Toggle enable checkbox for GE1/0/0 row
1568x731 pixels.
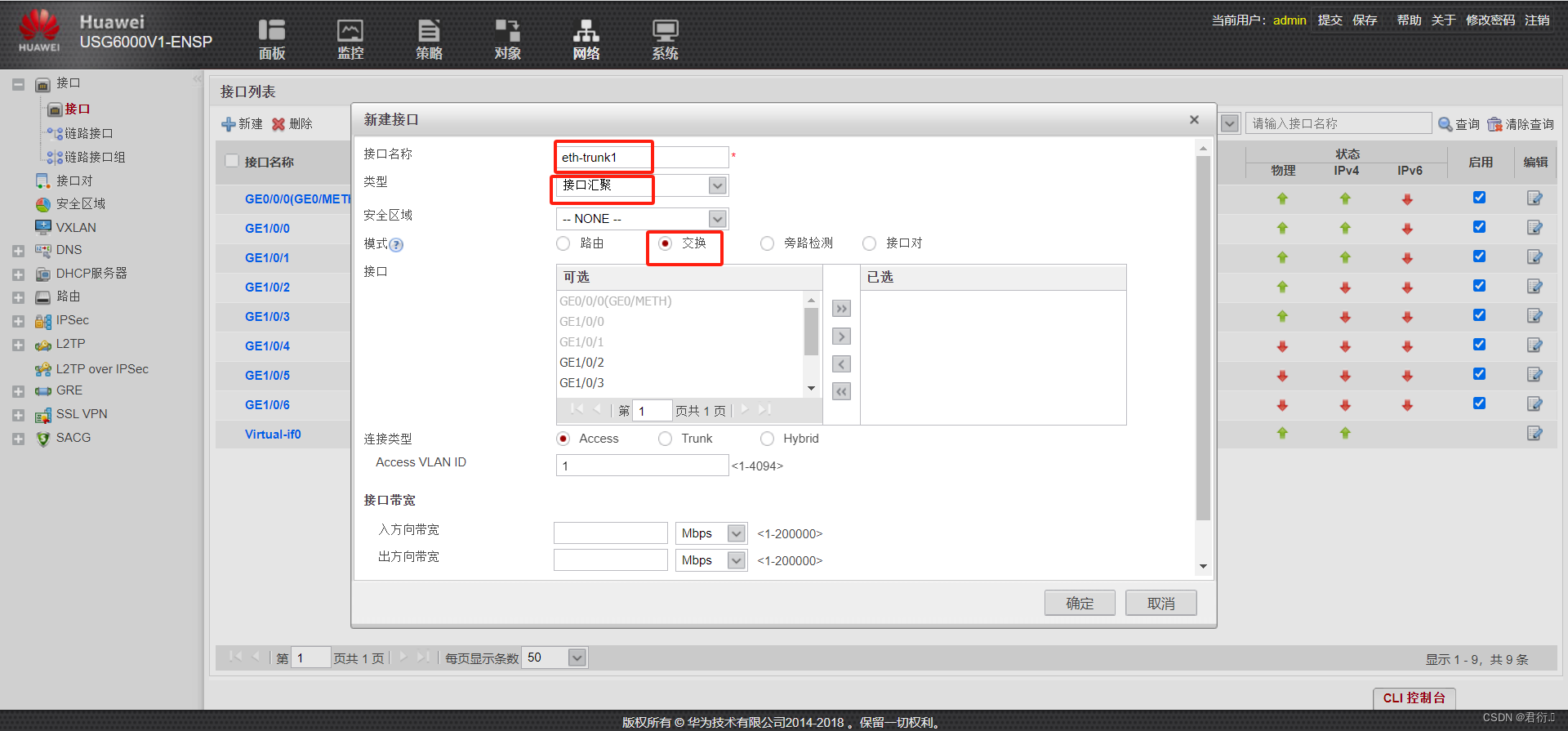(x=1479, y=227)
